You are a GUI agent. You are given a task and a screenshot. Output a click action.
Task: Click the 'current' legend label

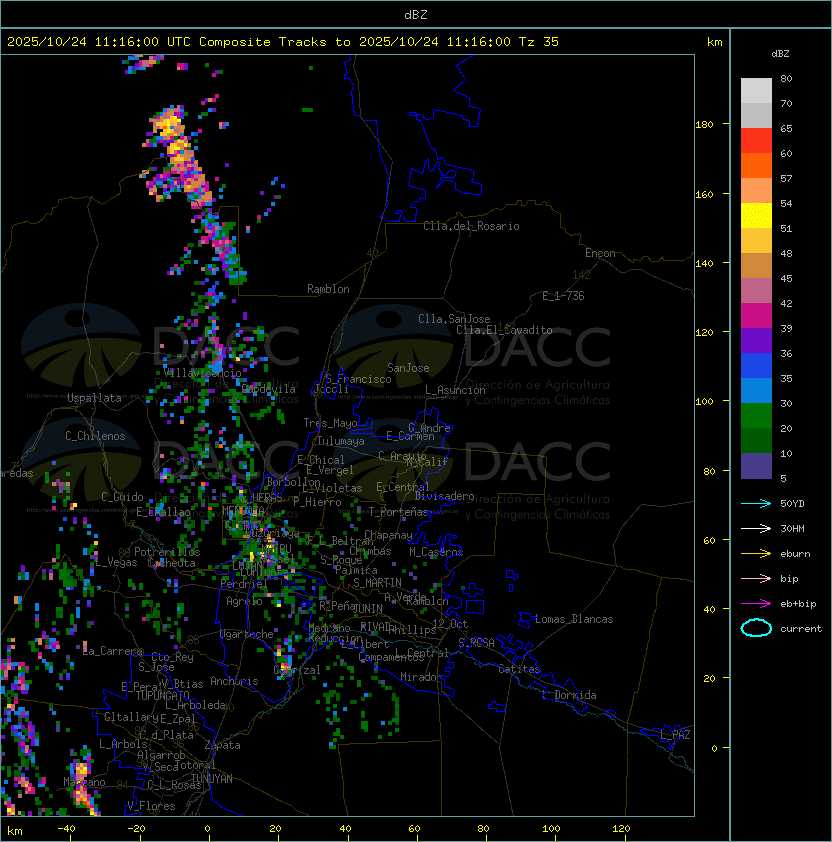(x=801, y=628)
